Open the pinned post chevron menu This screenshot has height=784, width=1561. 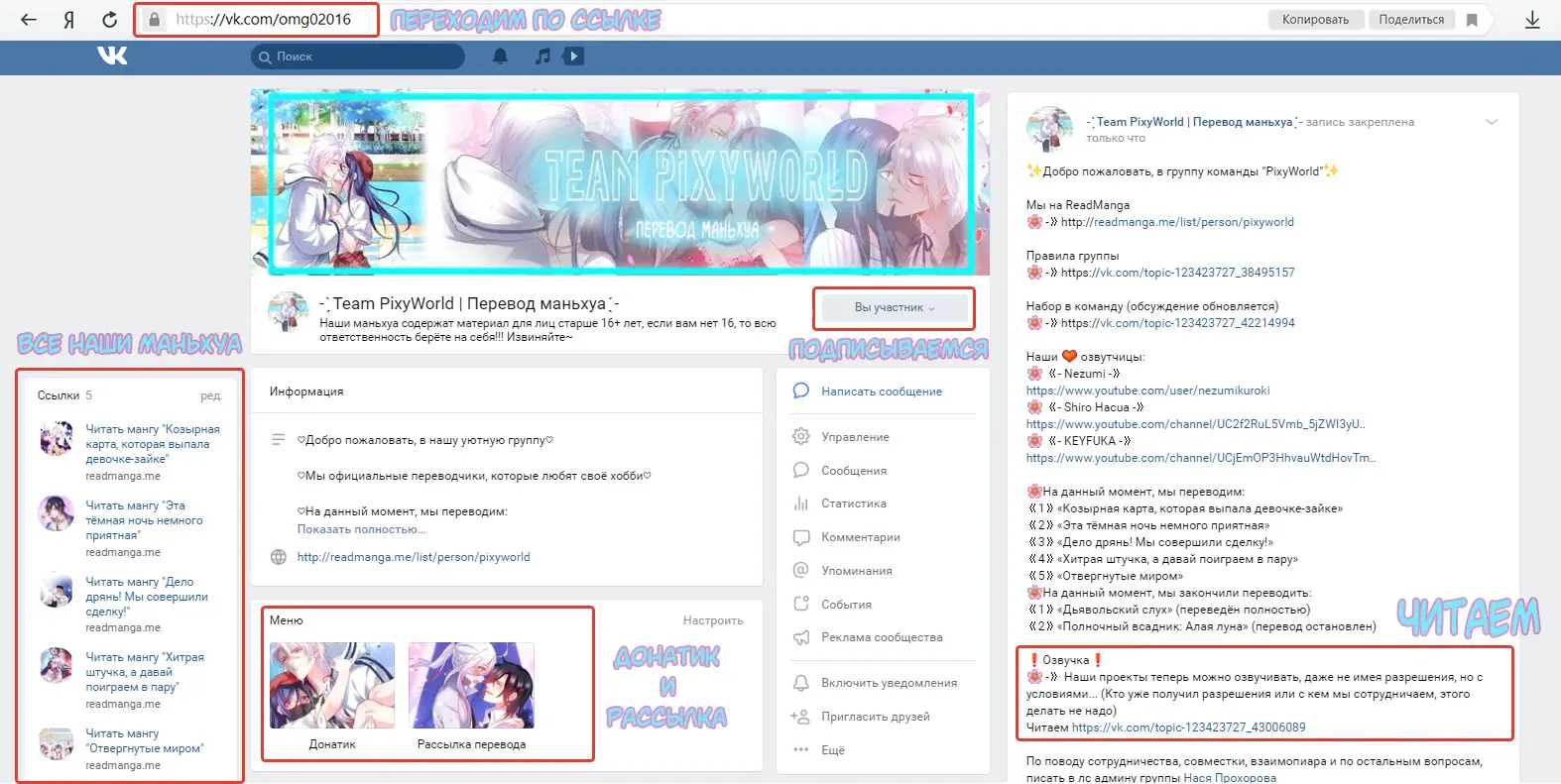point(1491,122)
